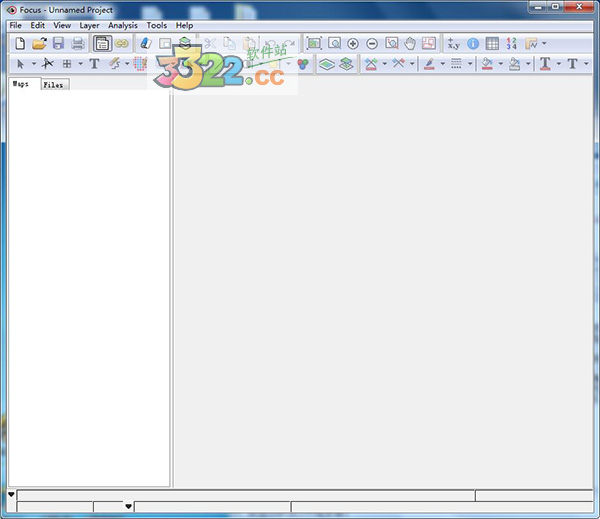Open the attribute table grid icon
Image resolution: width=600 pixels, height=519 pixels.
point(492,44)
